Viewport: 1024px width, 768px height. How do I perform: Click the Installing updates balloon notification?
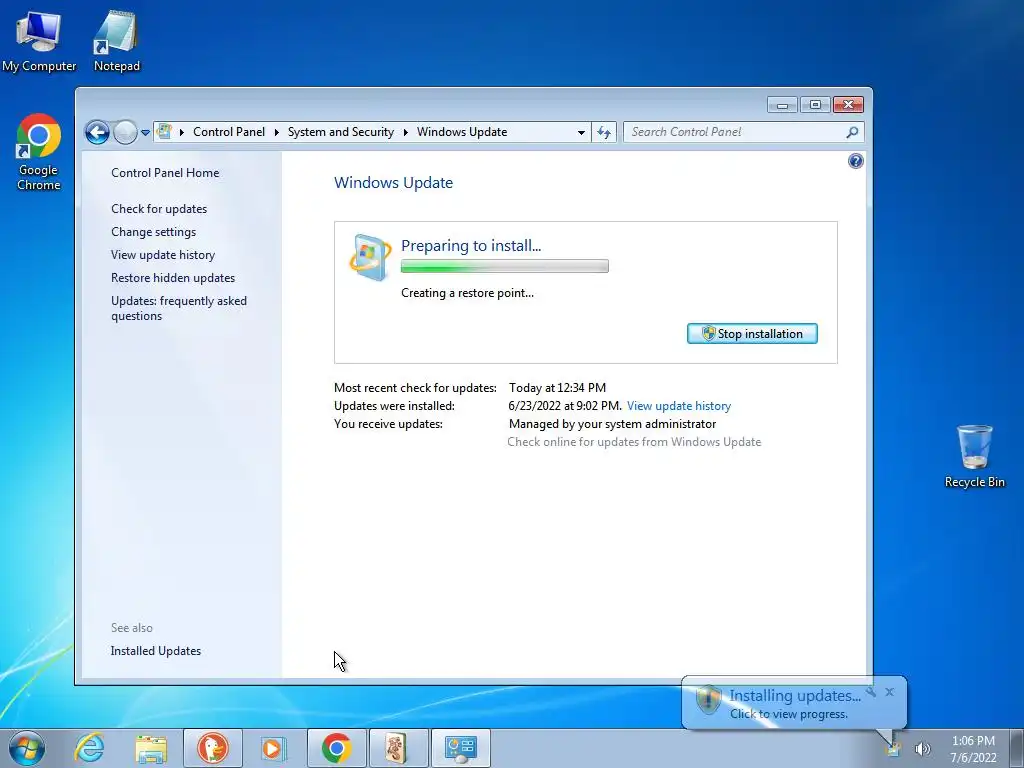pos(794,703)
